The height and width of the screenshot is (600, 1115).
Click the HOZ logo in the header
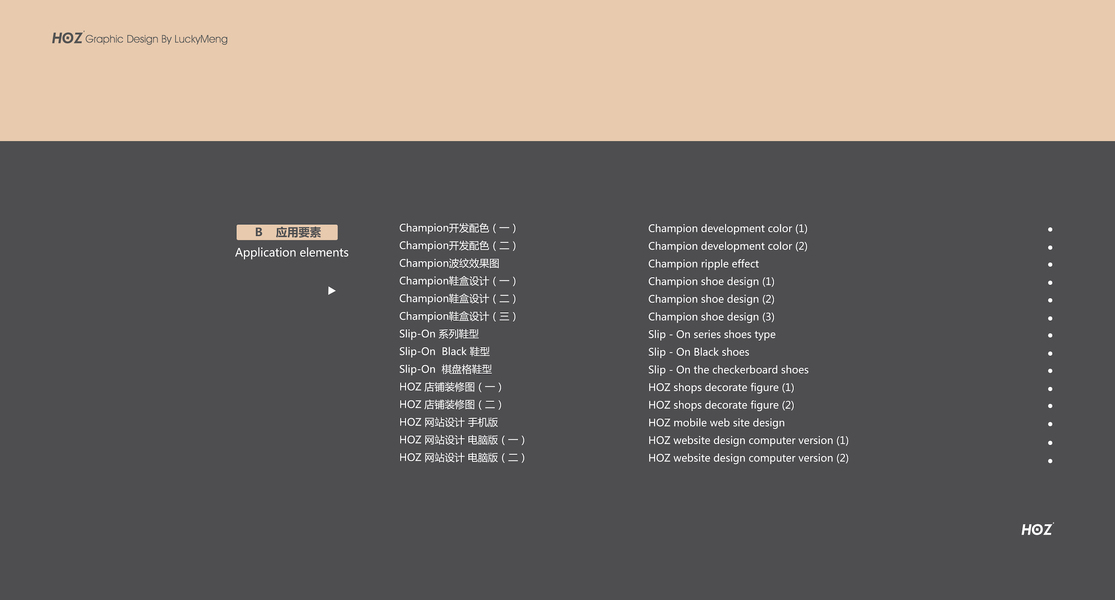68,38
